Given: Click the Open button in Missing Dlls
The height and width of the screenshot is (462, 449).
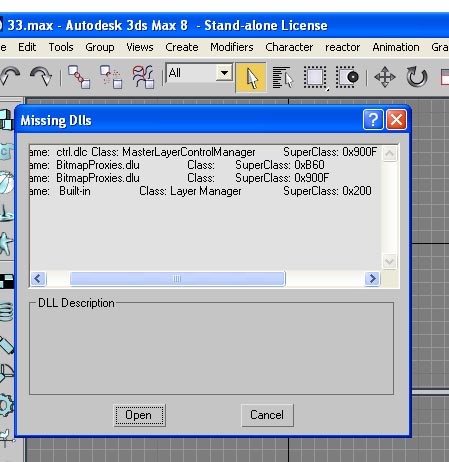Looking at the screenshot, I should [139, 415].
